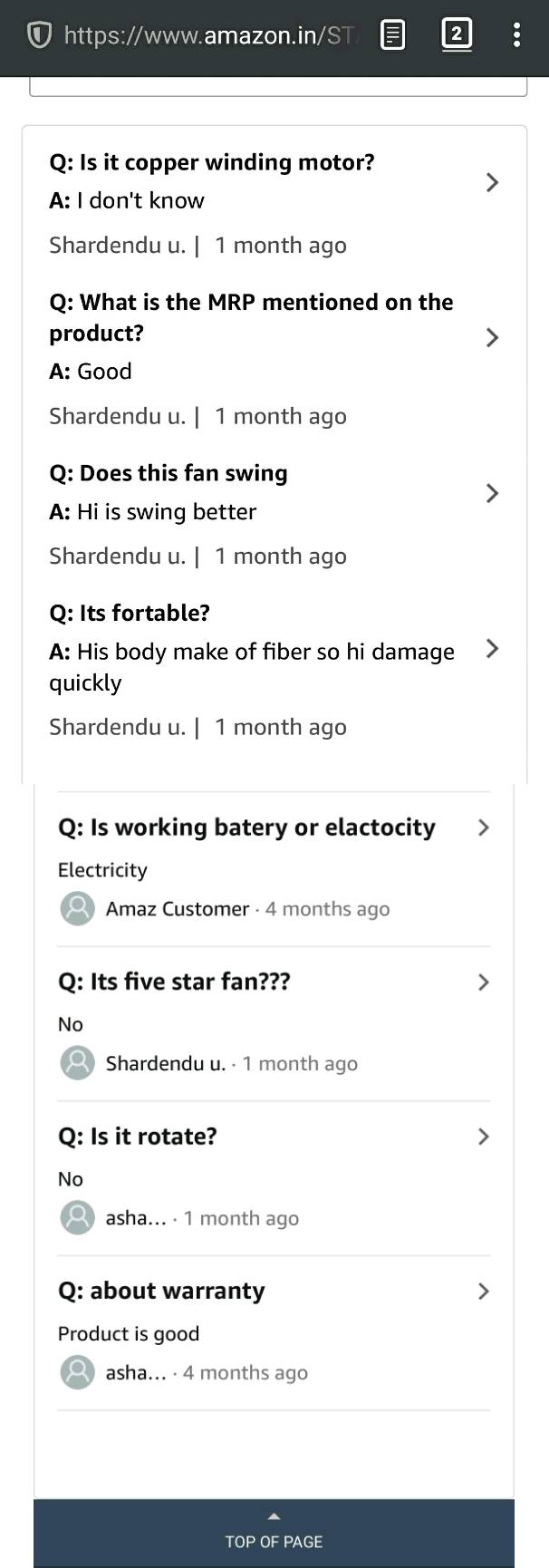
Task: Click asha's avatar on warranty question
Action: (77, 1371)
